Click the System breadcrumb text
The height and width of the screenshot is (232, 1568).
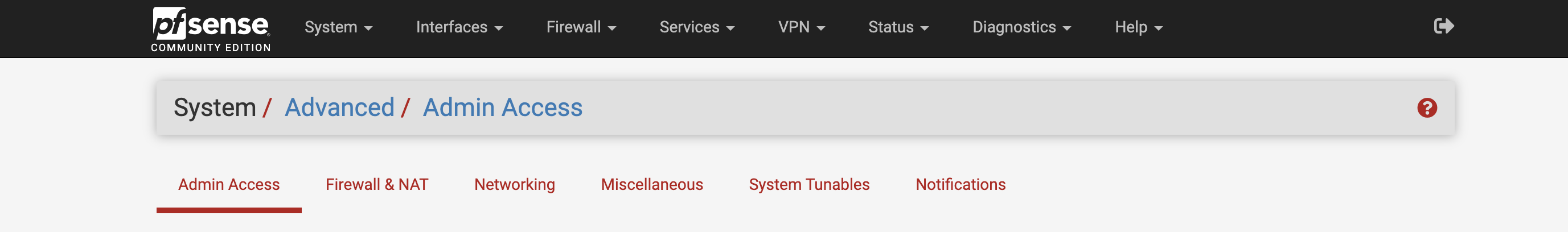214,107
